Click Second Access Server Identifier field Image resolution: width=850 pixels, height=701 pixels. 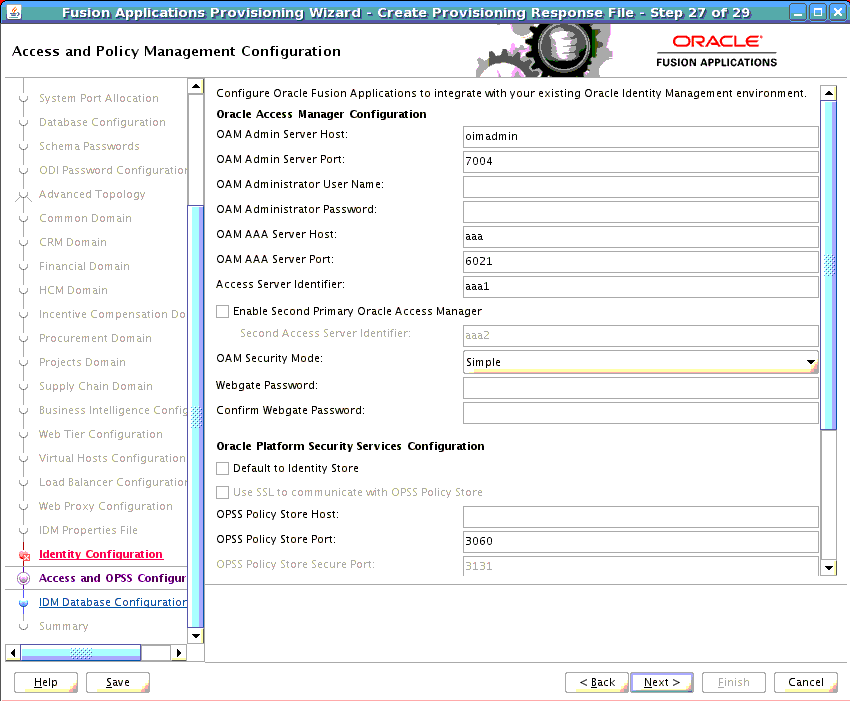[641, 336]
